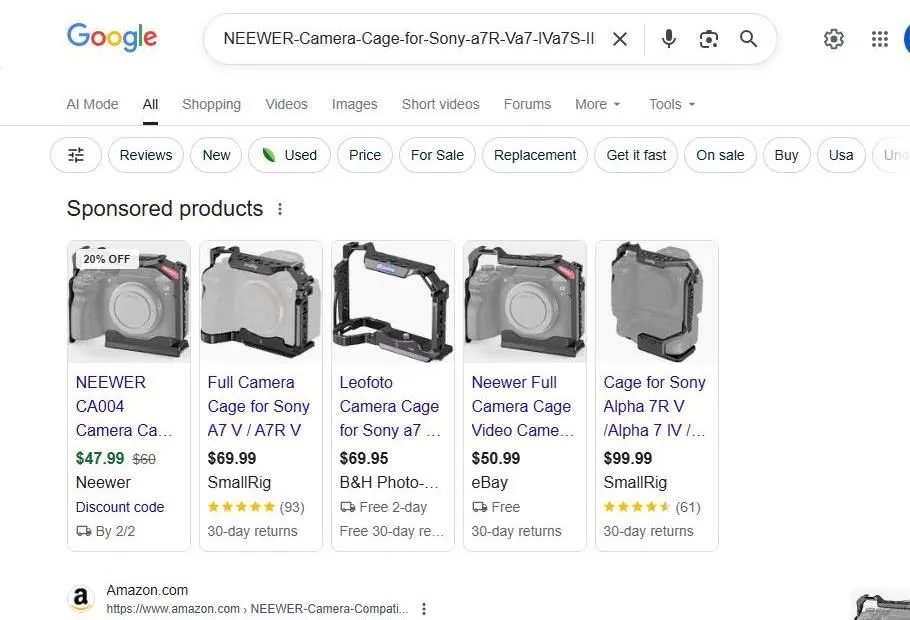Open the Sponsored products three-dot menu
The height and width of the screenshot is (620, 910).
[x=280, y=209]
